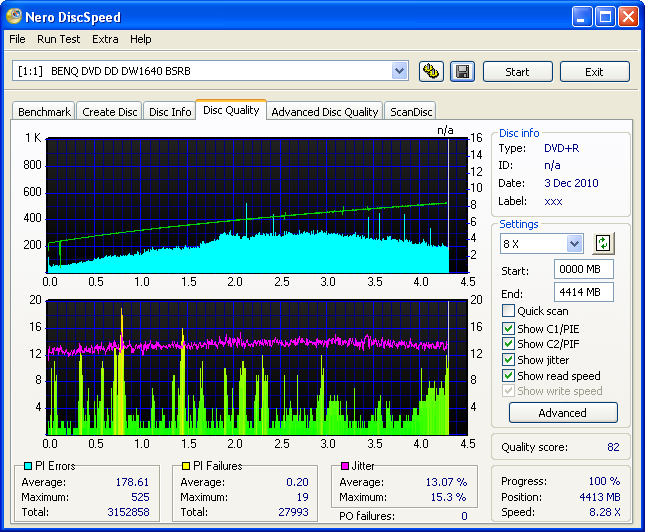645x532 pixels.
Task: Click the disc Date 3 Dec 2010
Action: point(571,183)
